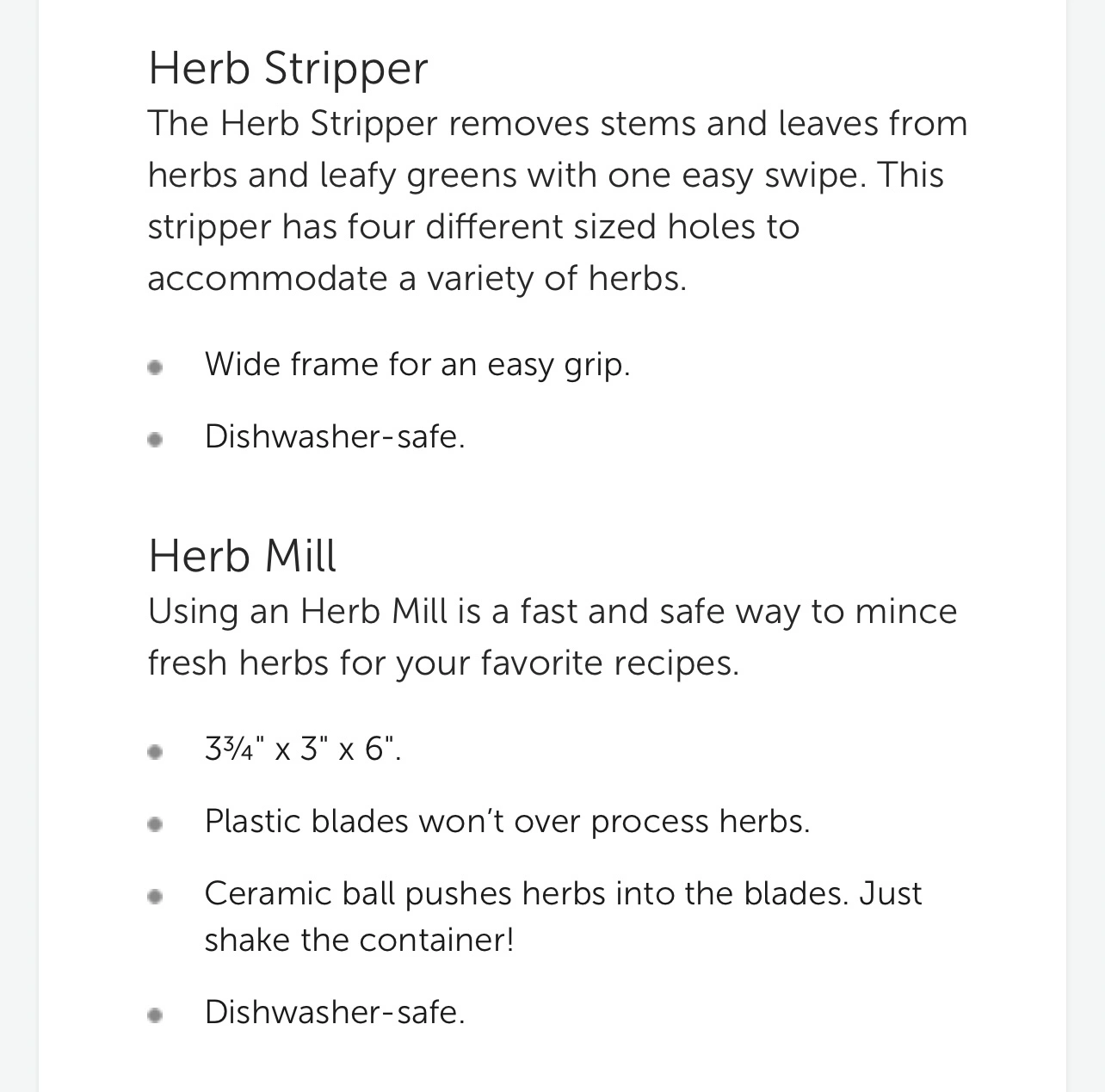This screenshot has width=1105, height=1092.
Task: Click the Herb Mill heading
Action: tap(242, 556)
